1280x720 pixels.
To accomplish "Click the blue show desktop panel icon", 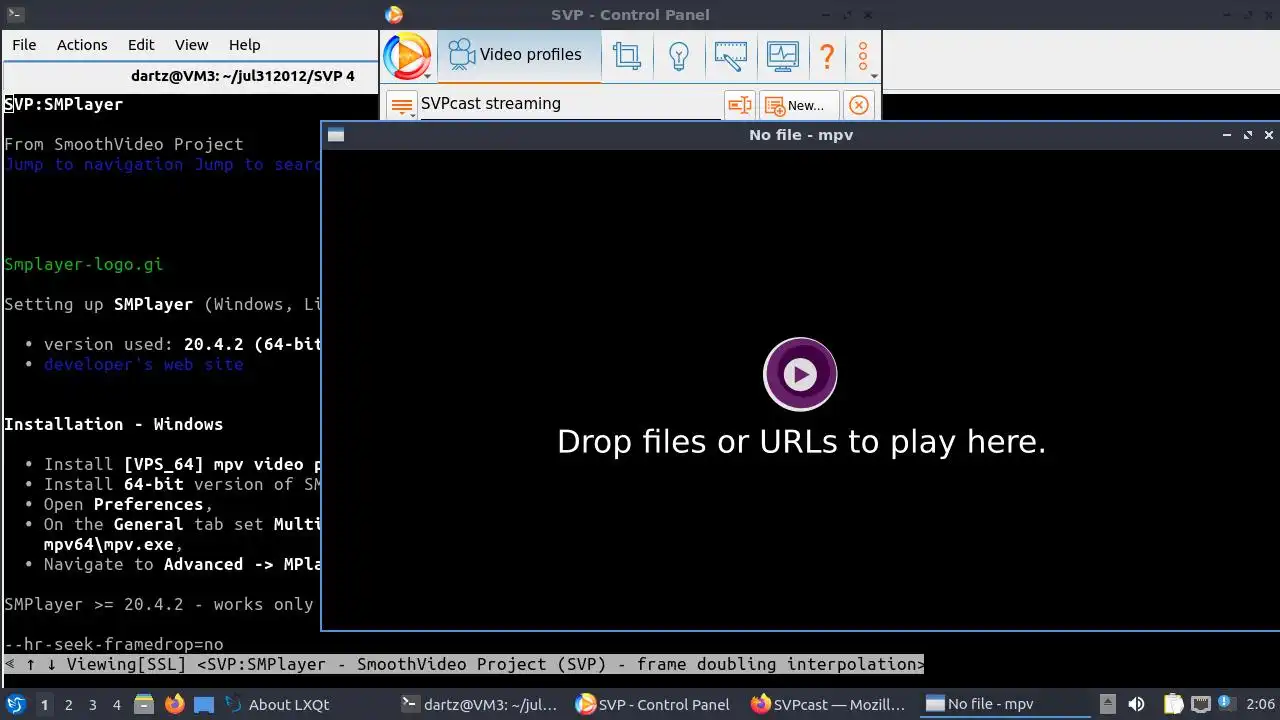I will (x=204, y=704).
